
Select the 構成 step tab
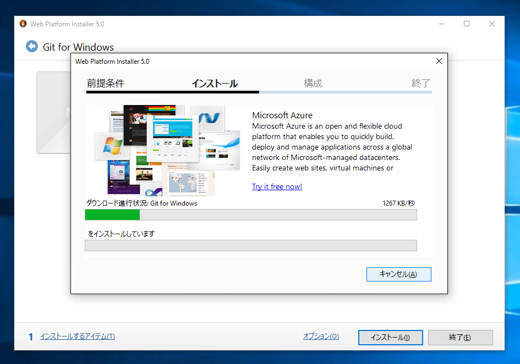313,83
